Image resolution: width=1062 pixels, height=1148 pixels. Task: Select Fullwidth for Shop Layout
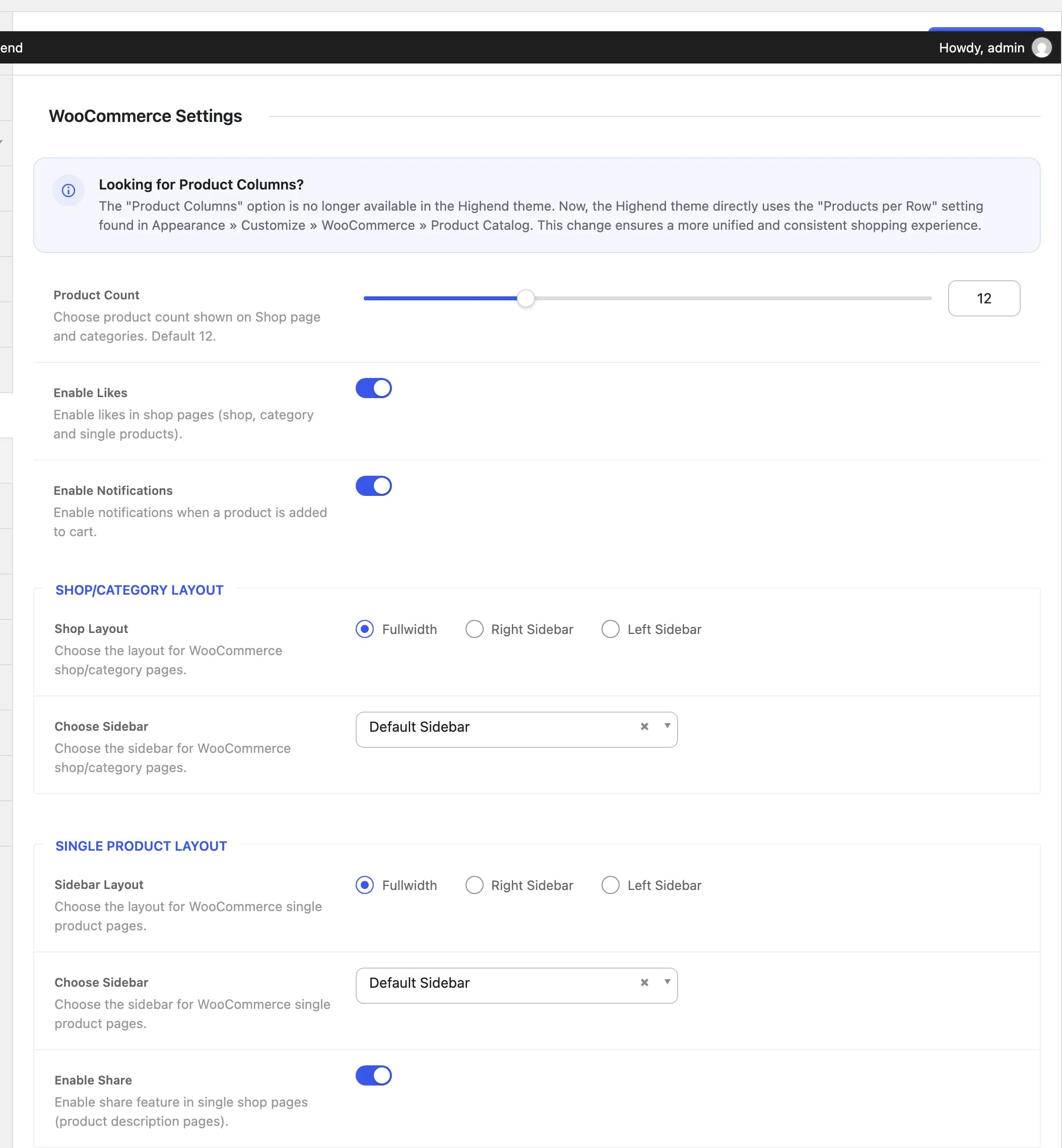pos(364,629)
